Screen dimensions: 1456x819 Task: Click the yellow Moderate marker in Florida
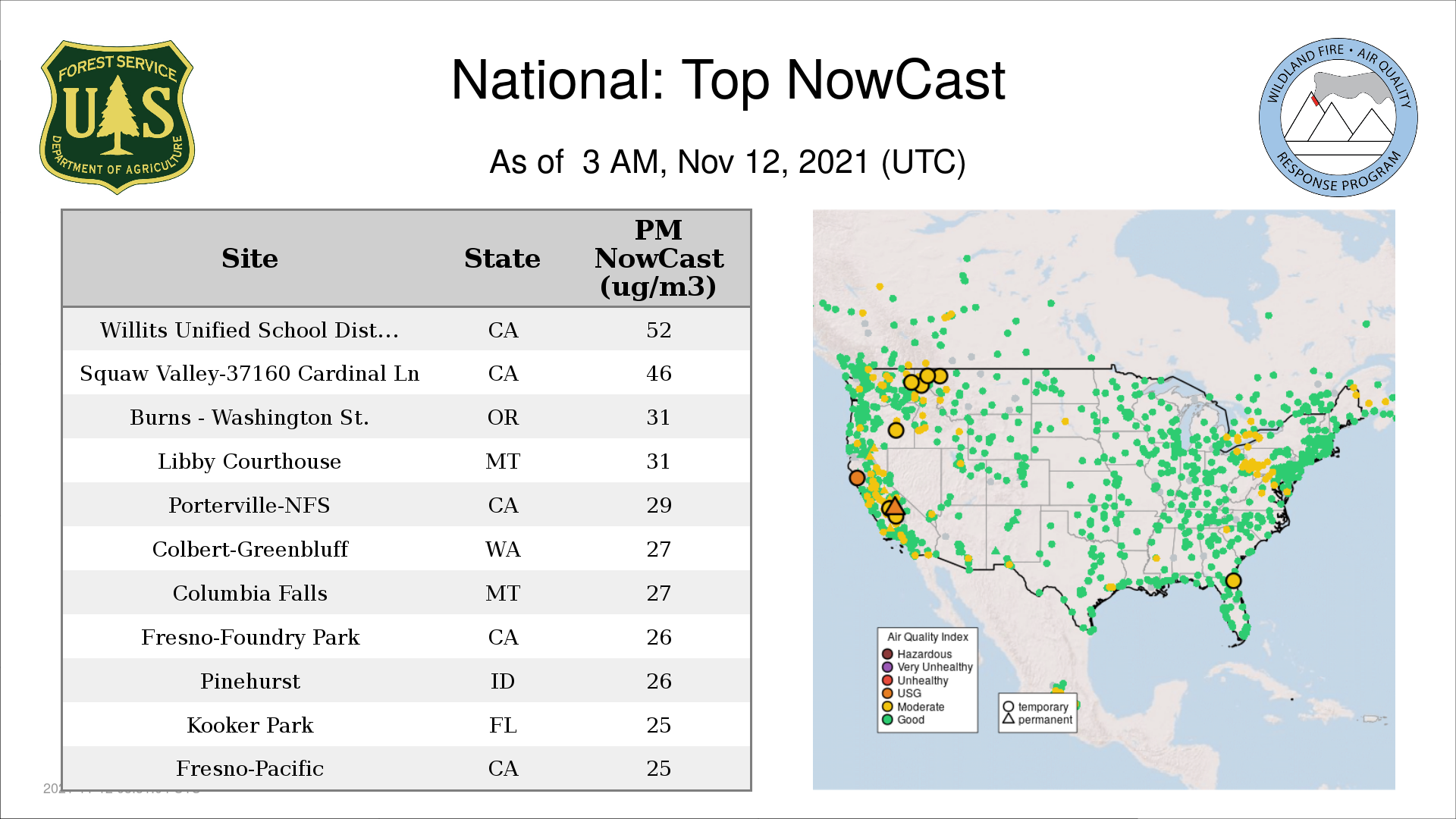pos(1233,581)
